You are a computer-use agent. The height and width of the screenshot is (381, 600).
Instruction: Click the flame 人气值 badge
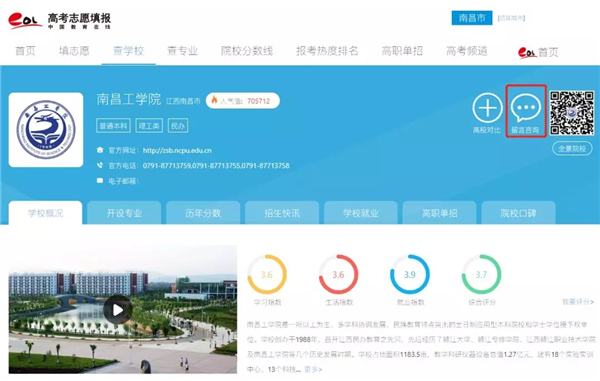coord(243,101)
